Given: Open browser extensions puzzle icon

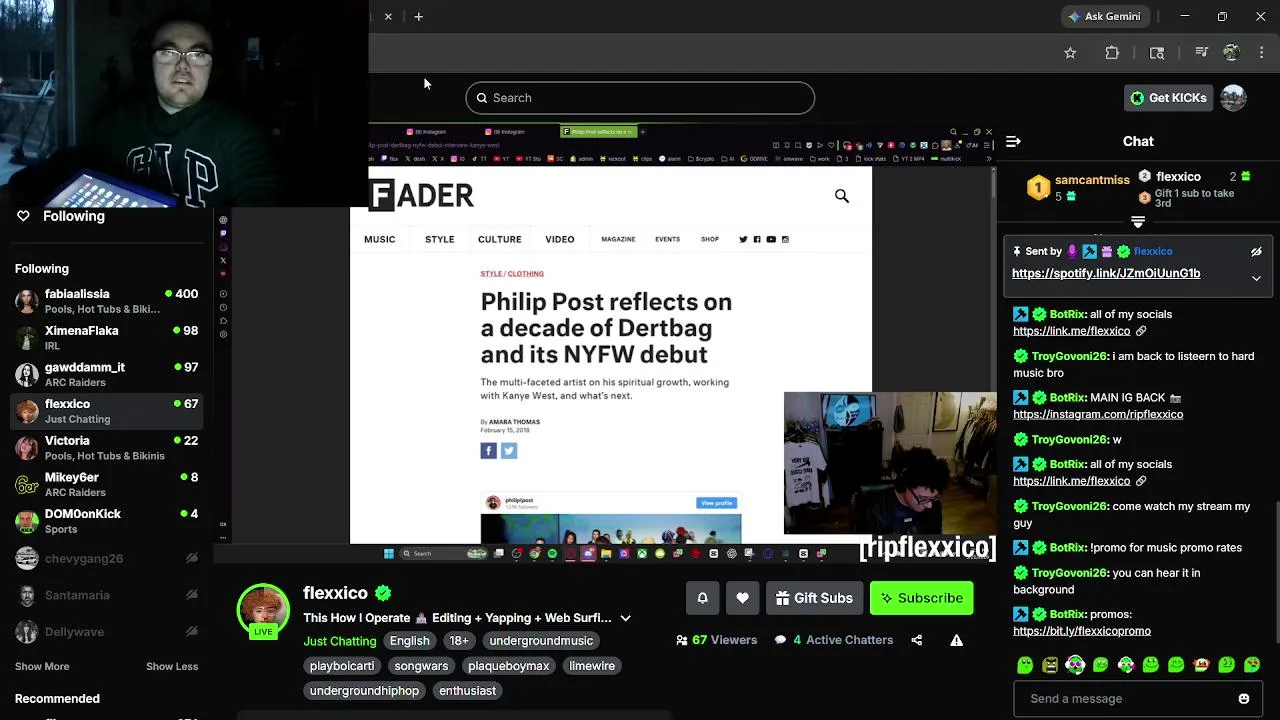Looking at the screenshot, I should click(x=1112, y=53).
